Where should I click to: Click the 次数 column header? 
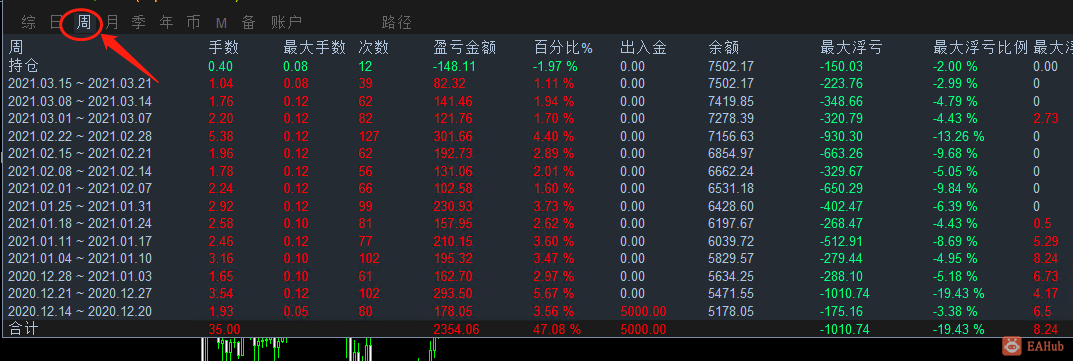point(374,47)
